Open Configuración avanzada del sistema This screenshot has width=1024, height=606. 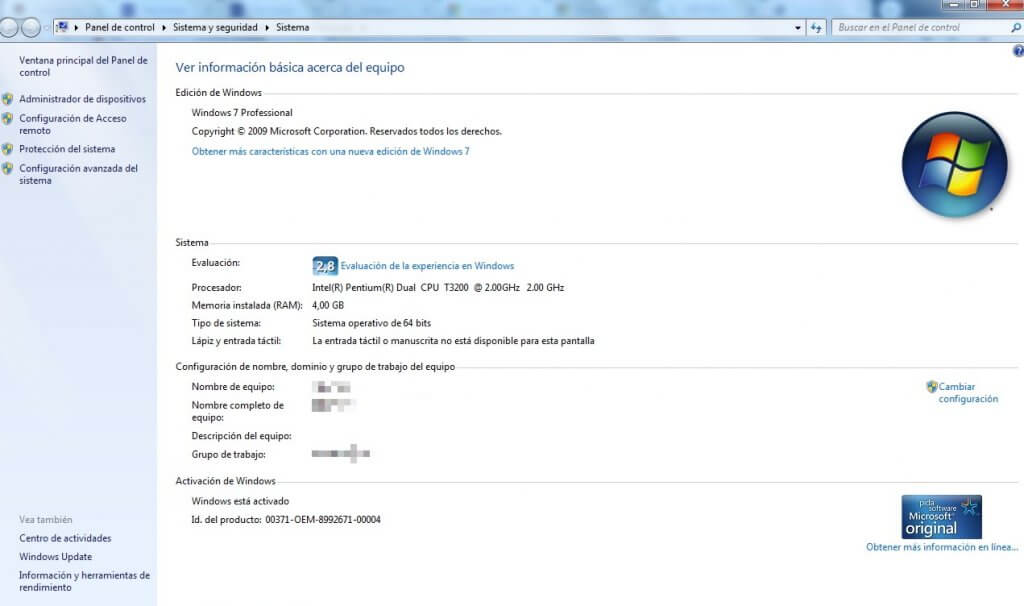[78, 174]
